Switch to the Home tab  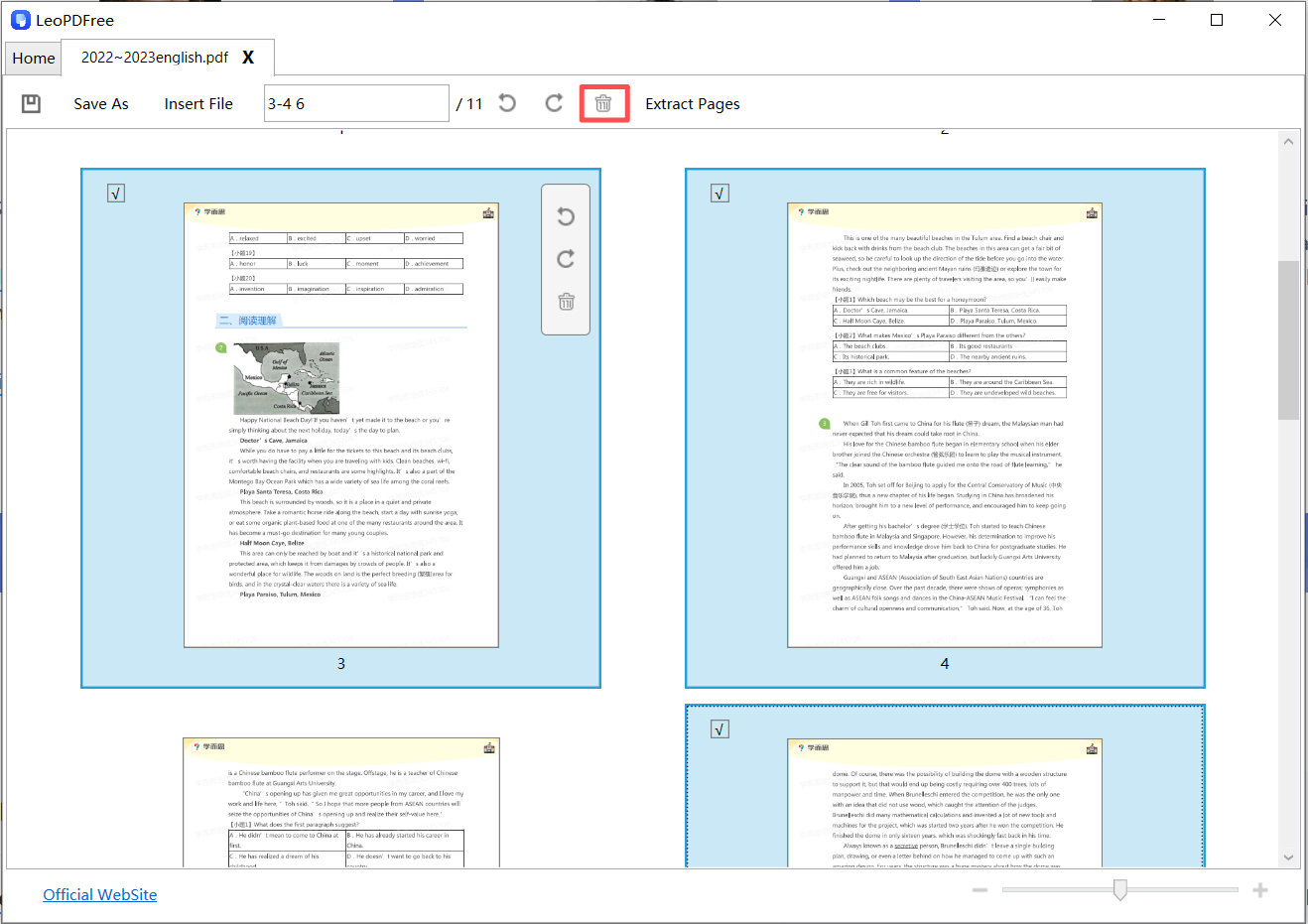pyautogui.click(x=33, y=58)
